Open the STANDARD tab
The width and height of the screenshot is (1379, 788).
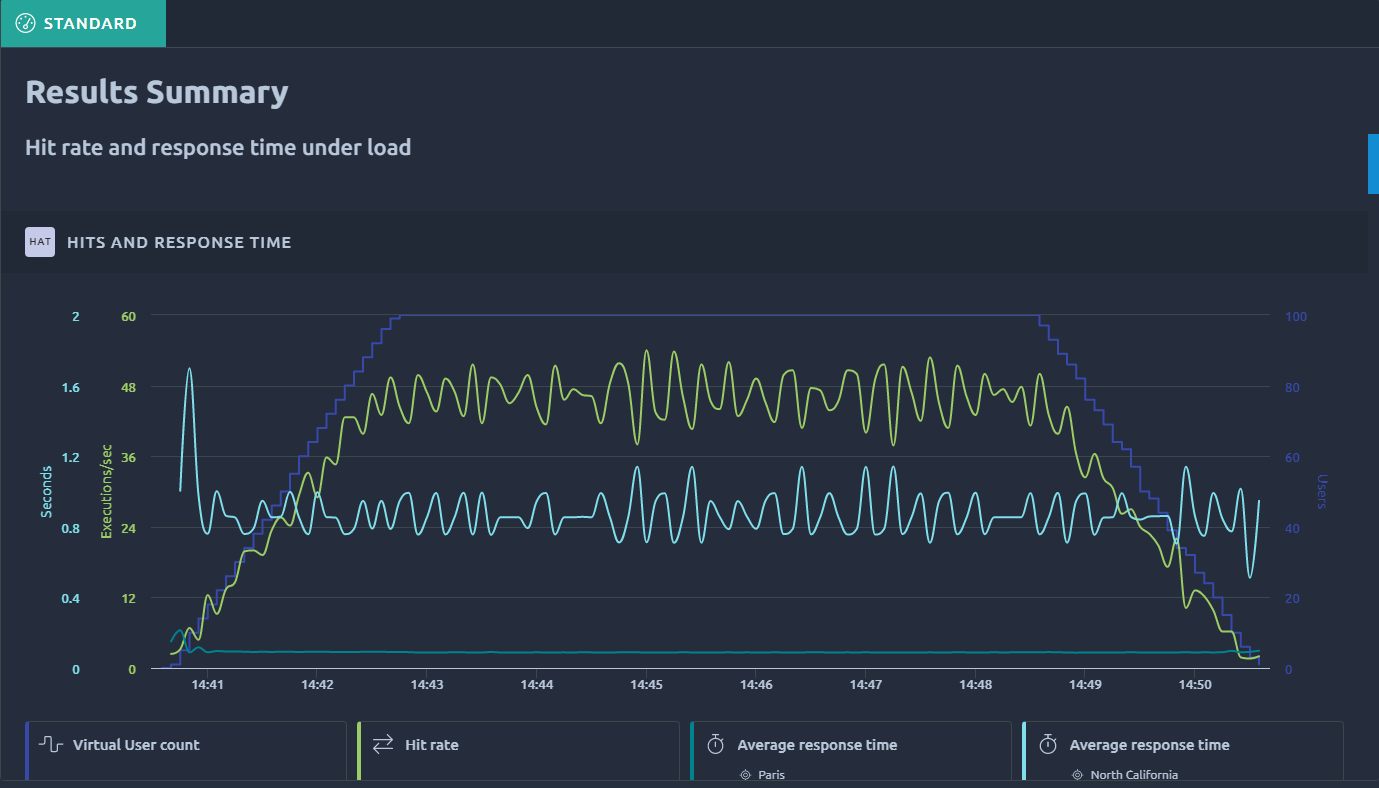pos(83,23)
